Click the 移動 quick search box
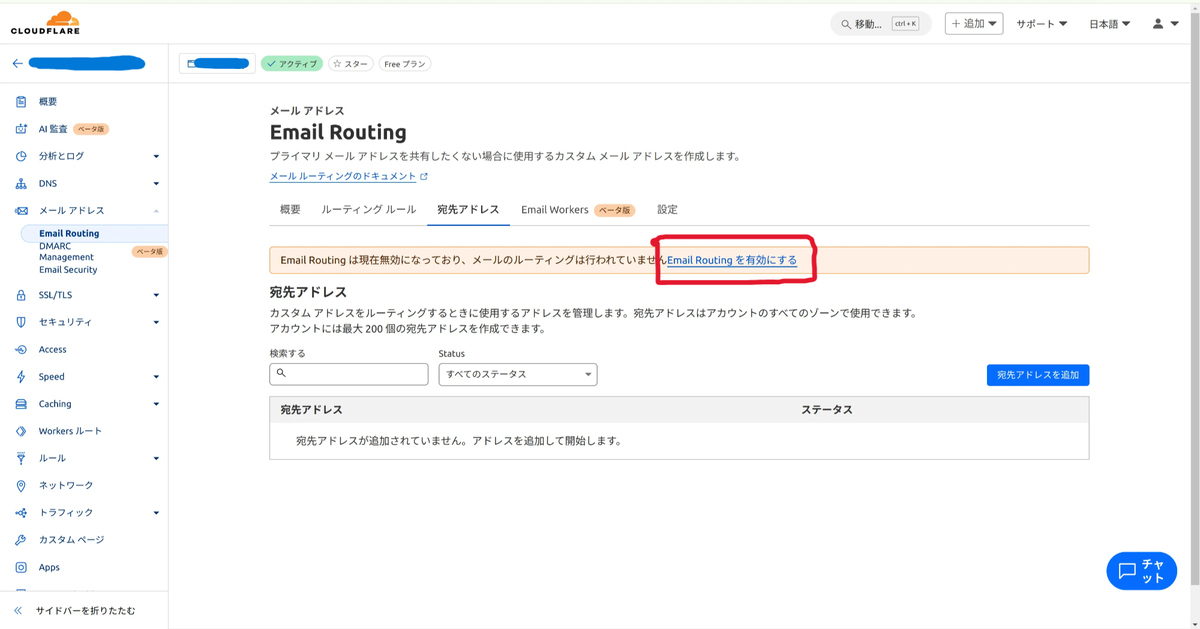Screen dimensions: 1200x629 (x=881, y=24)
